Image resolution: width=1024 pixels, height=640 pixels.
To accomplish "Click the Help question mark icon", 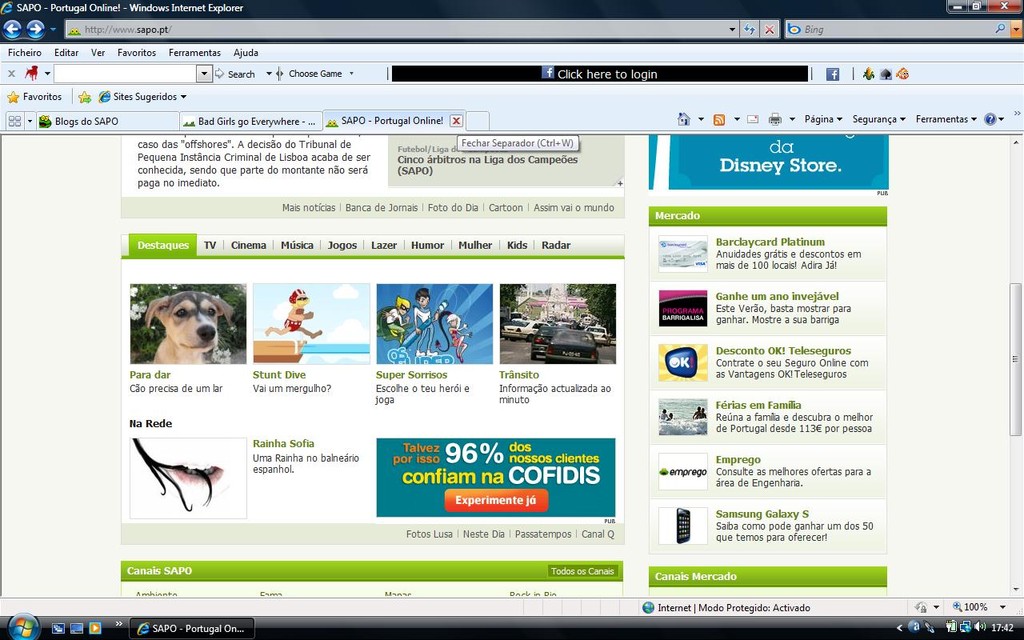I will pyautogui.click(x=990, y=120).
